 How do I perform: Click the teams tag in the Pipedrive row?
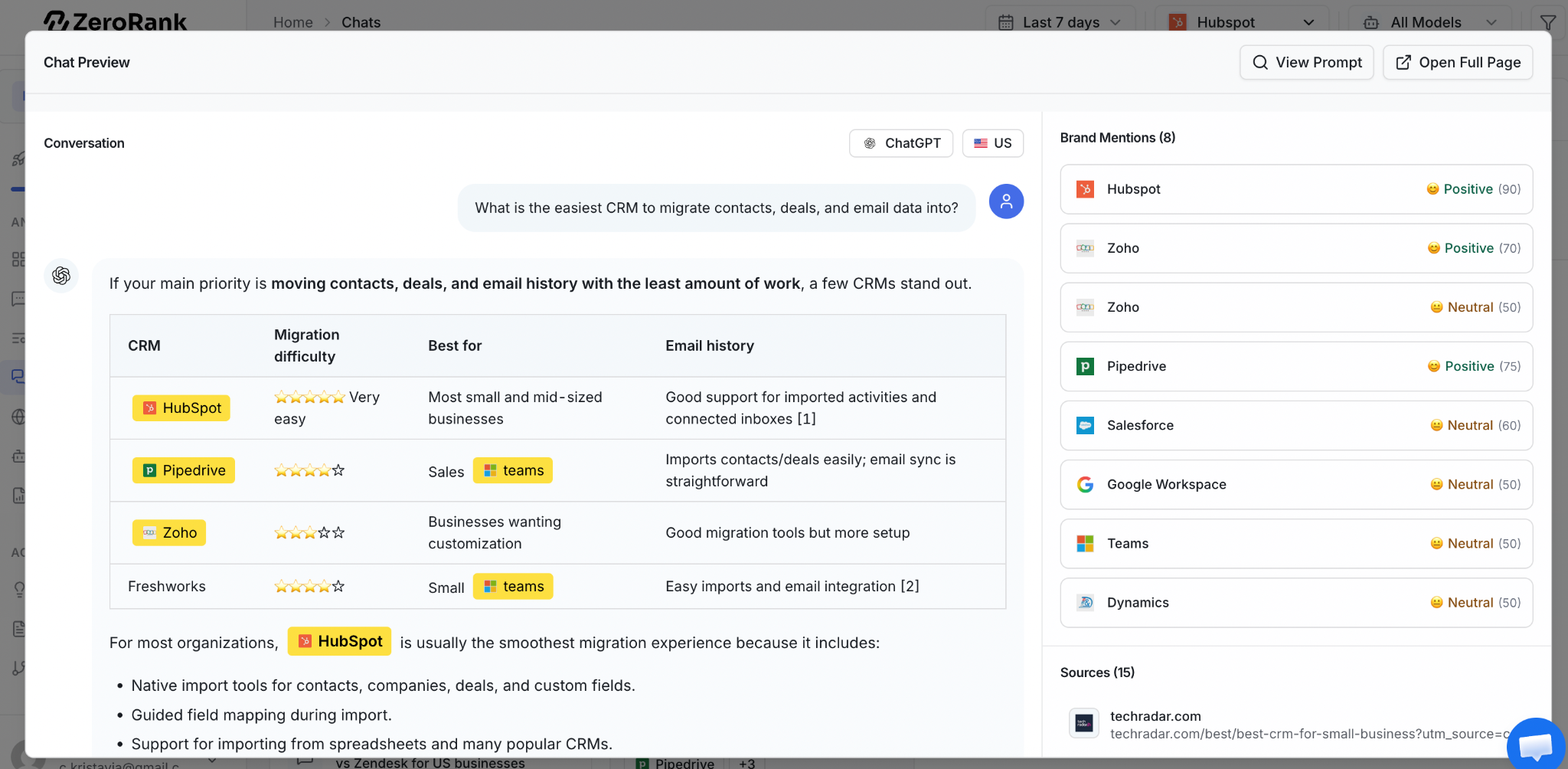[513, 470]
